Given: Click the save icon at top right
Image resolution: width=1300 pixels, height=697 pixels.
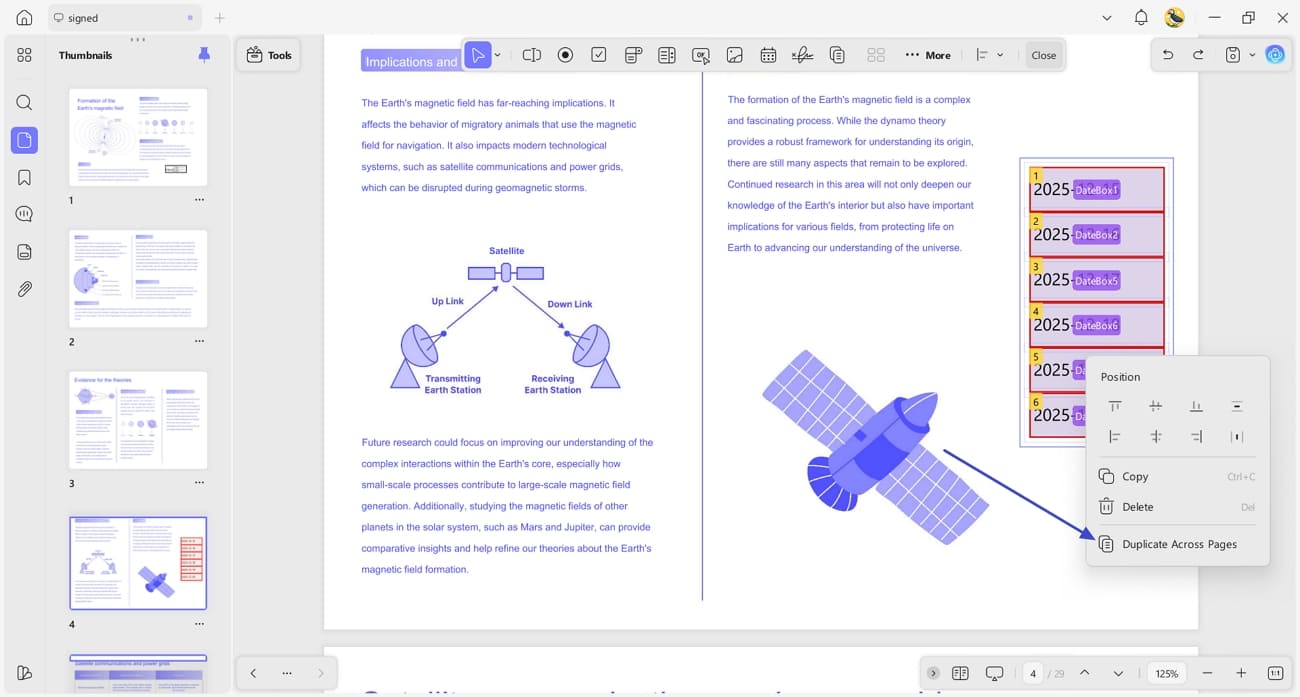Looking at the screenshot, I should [x=1233, y=55].
